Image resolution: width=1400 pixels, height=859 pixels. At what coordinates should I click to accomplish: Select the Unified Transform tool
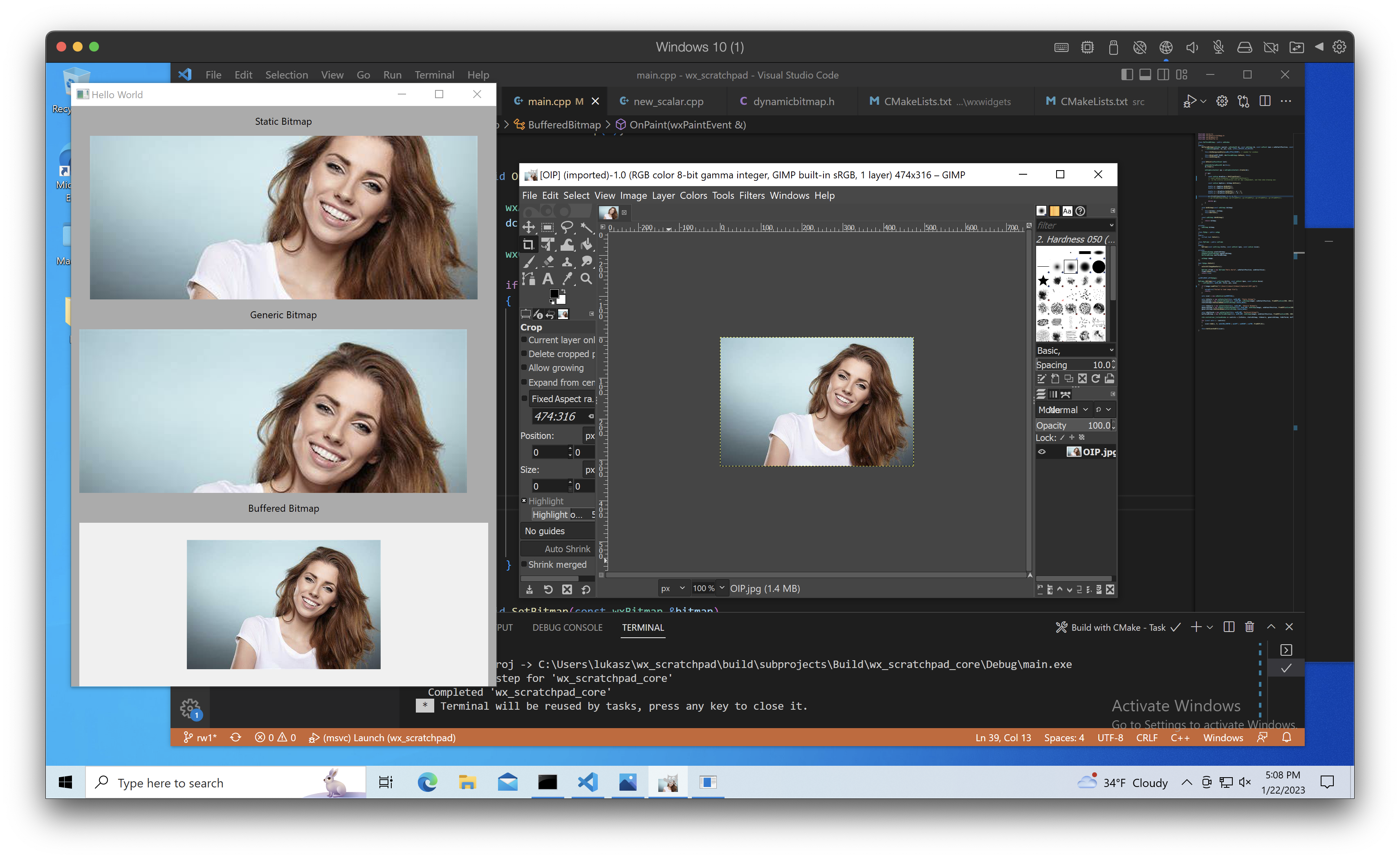coord(548,245)
